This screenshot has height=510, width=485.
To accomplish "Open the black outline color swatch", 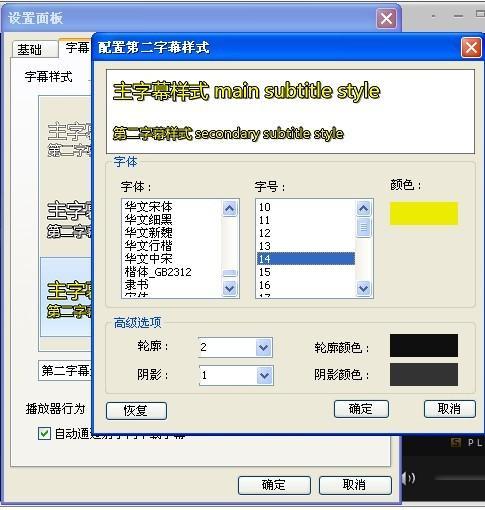I will 424,346.
